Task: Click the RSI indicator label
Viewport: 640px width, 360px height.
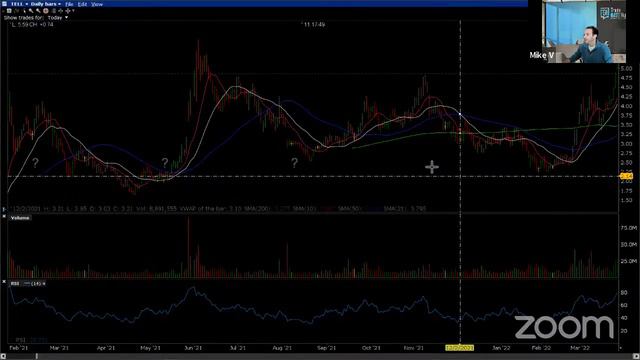Action: [x=15, y=283]
